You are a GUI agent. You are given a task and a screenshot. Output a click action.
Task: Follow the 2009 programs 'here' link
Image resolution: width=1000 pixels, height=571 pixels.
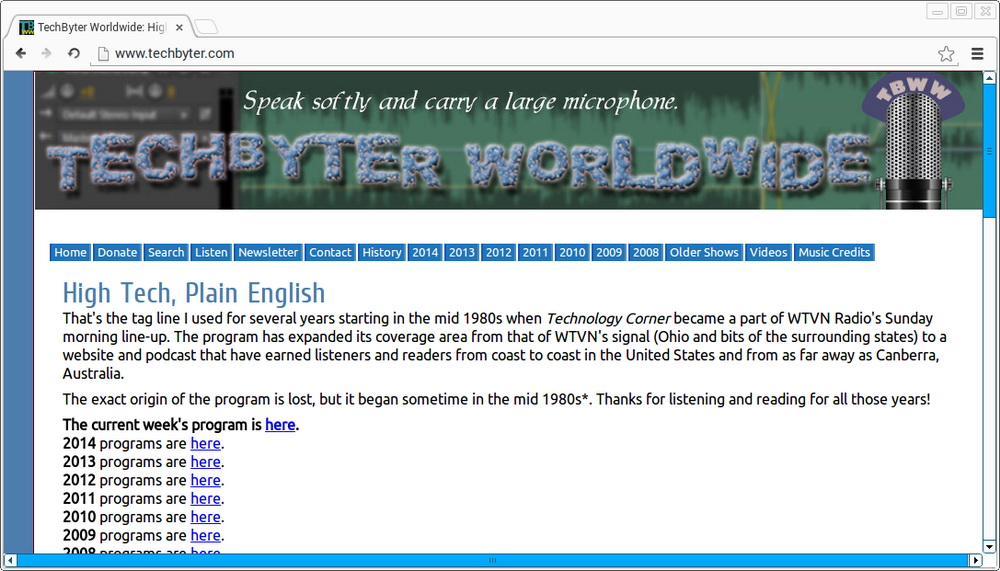(205, 536)
